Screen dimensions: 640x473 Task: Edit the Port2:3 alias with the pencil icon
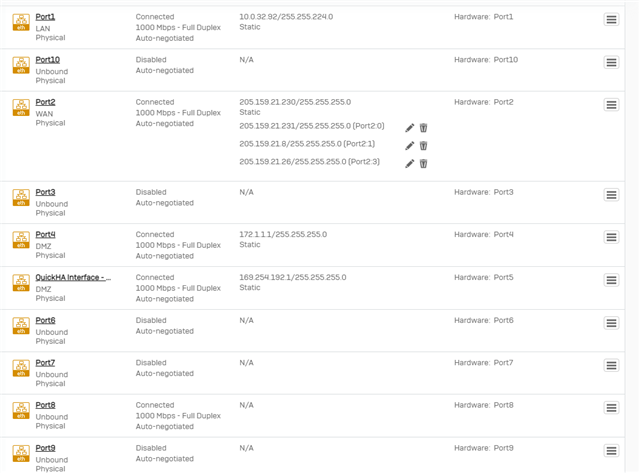pos(409,164)
